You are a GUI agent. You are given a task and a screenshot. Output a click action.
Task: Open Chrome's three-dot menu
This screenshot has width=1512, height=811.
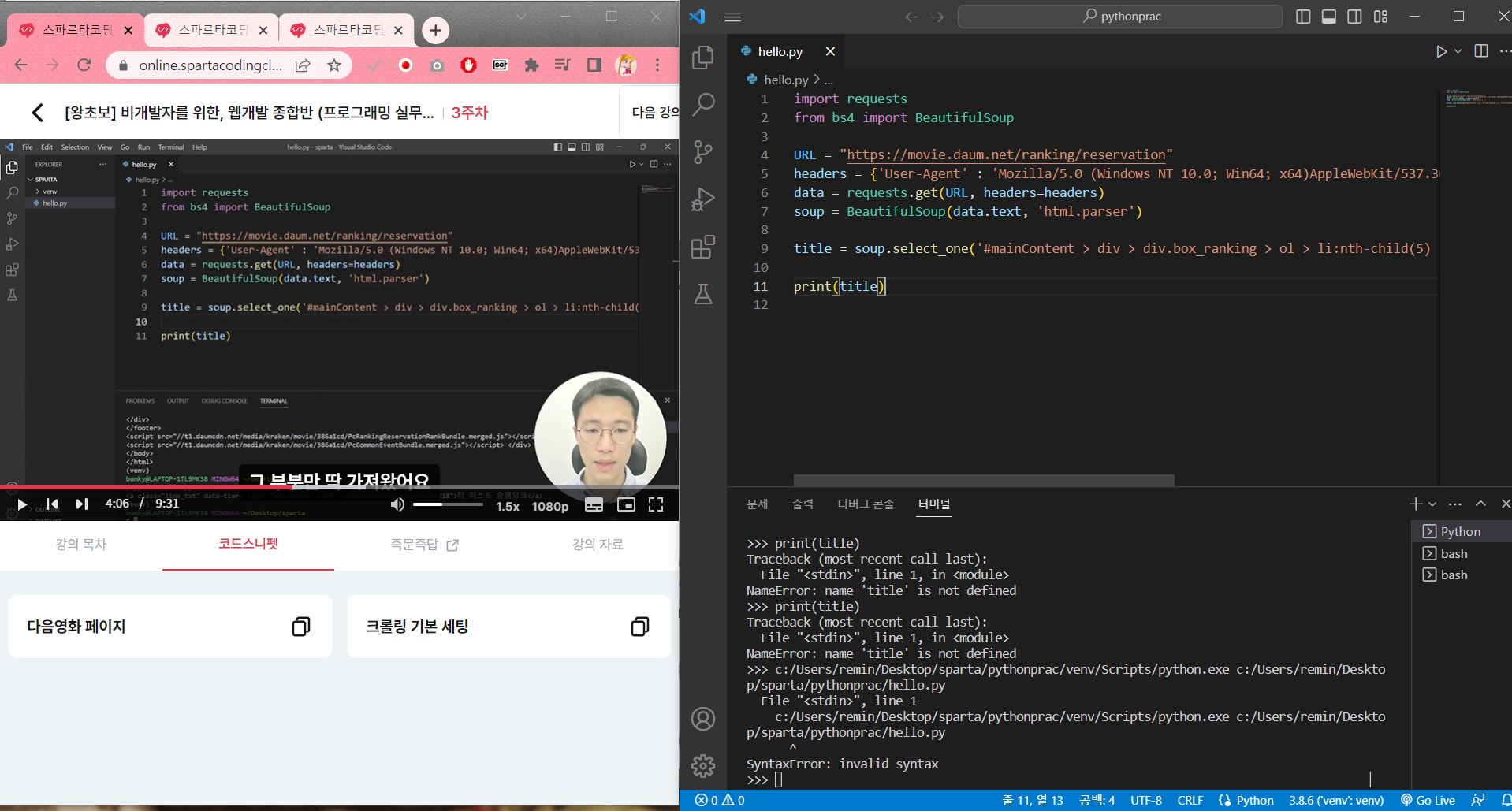click(657, 65)
